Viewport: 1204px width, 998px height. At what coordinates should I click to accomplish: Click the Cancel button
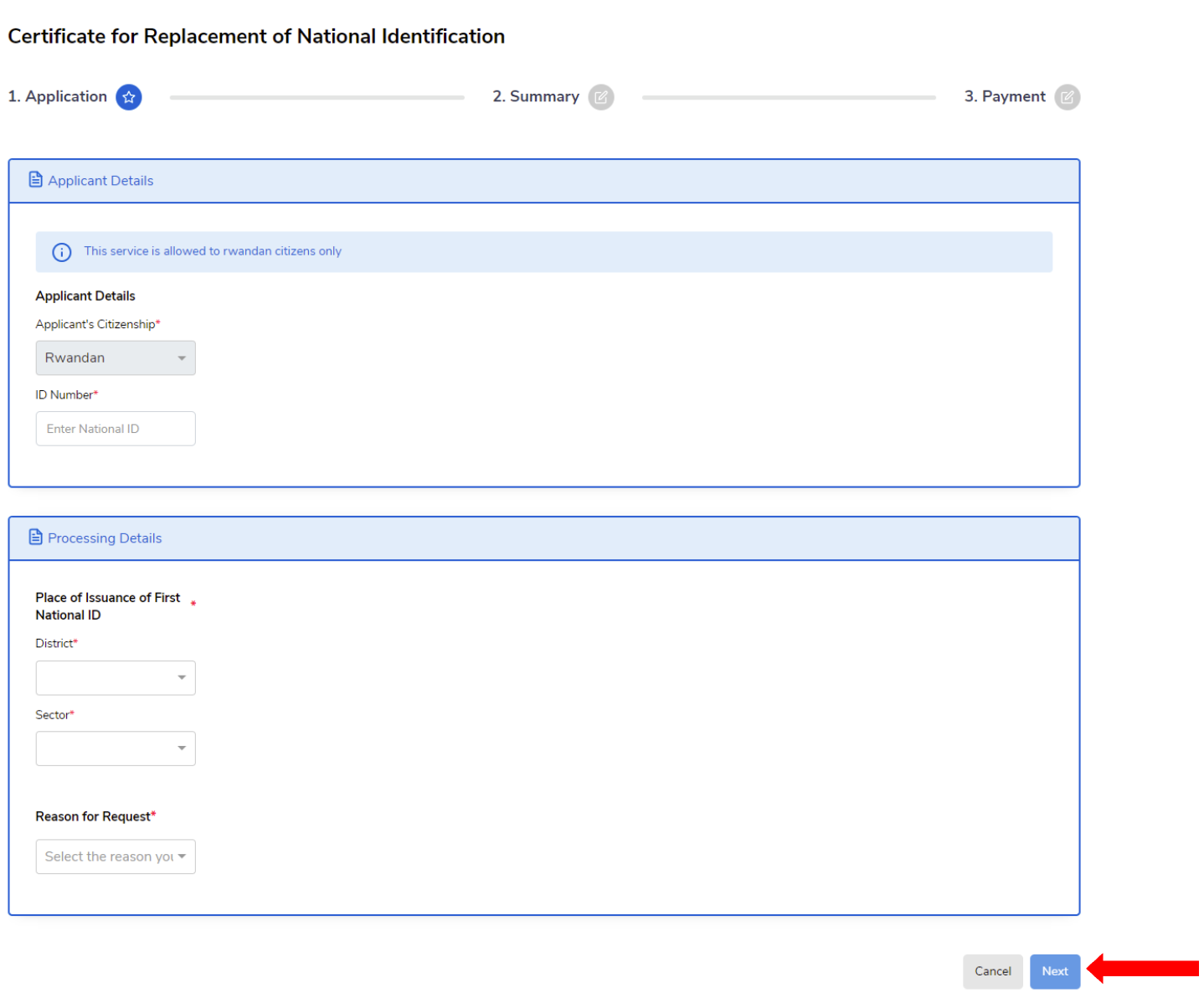tap(992, 971)
